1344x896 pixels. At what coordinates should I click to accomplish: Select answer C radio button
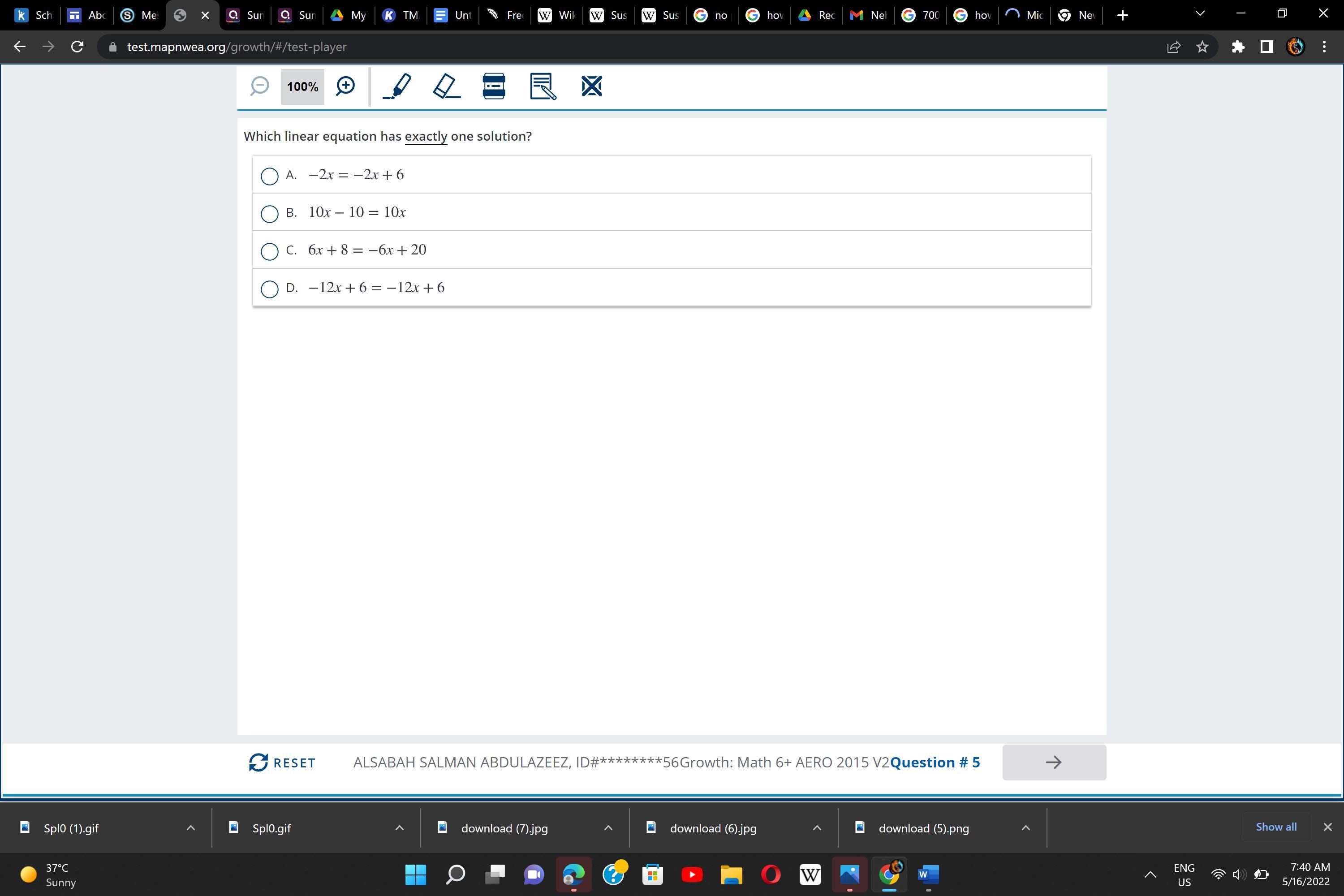tap(269, 251)
